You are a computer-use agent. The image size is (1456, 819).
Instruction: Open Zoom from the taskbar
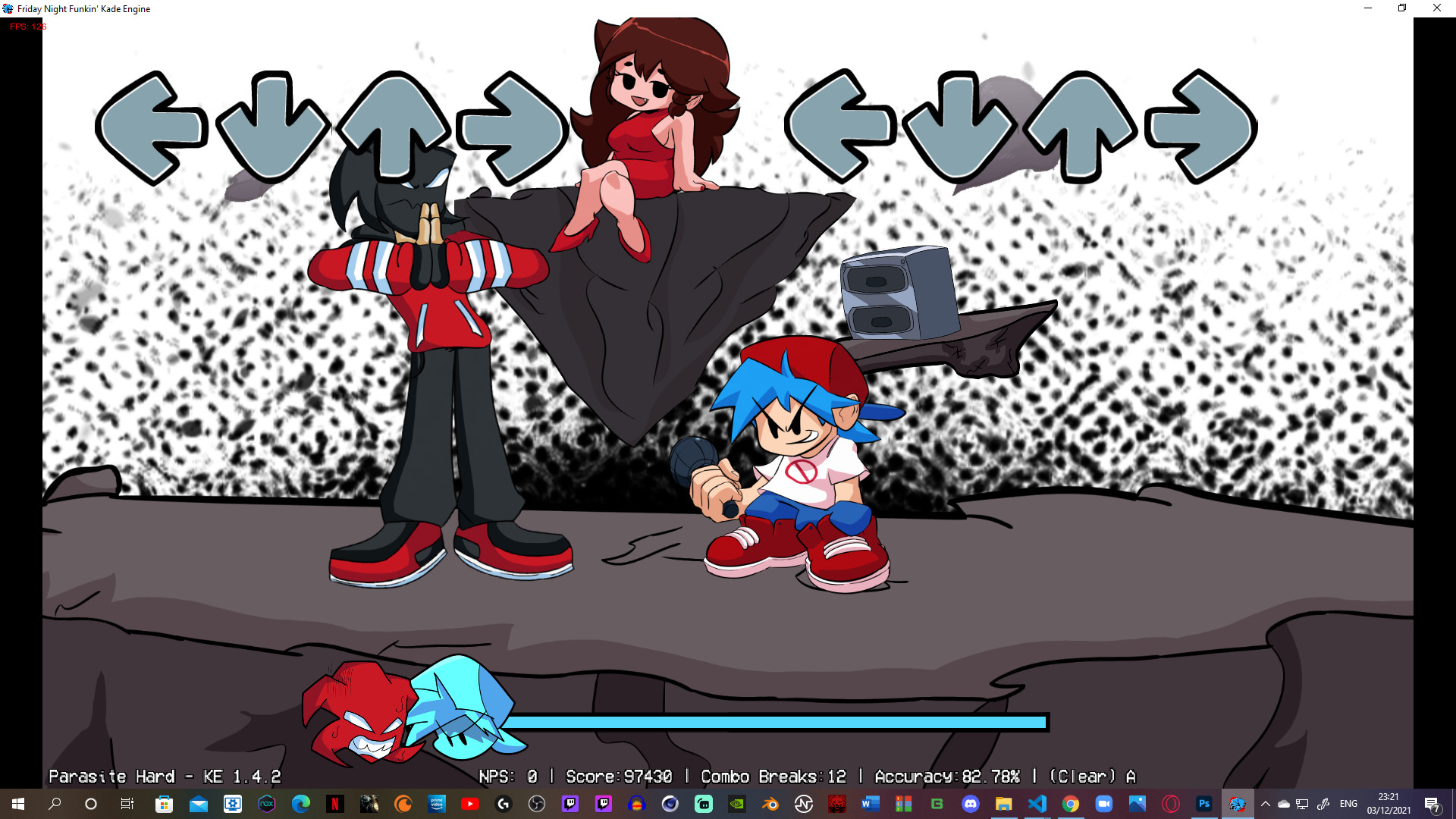click(x=1104, y=804)
